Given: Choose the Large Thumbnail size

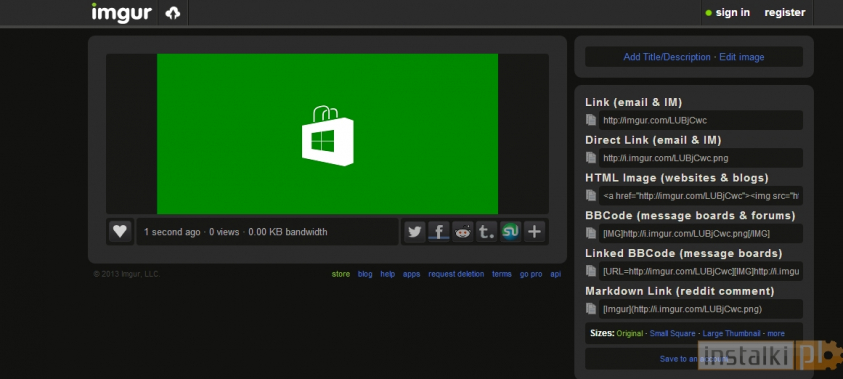Looking at the screenshot, I should pyautogui.click(x=731, y=333).
